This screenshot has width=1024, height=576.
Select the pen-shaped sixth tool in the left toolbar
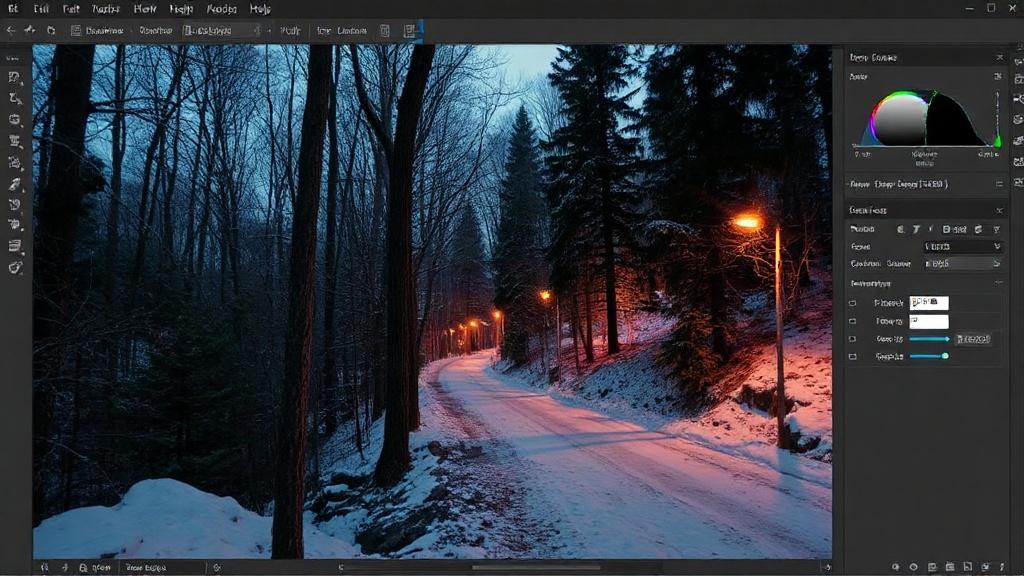click(x=14, y=184)
